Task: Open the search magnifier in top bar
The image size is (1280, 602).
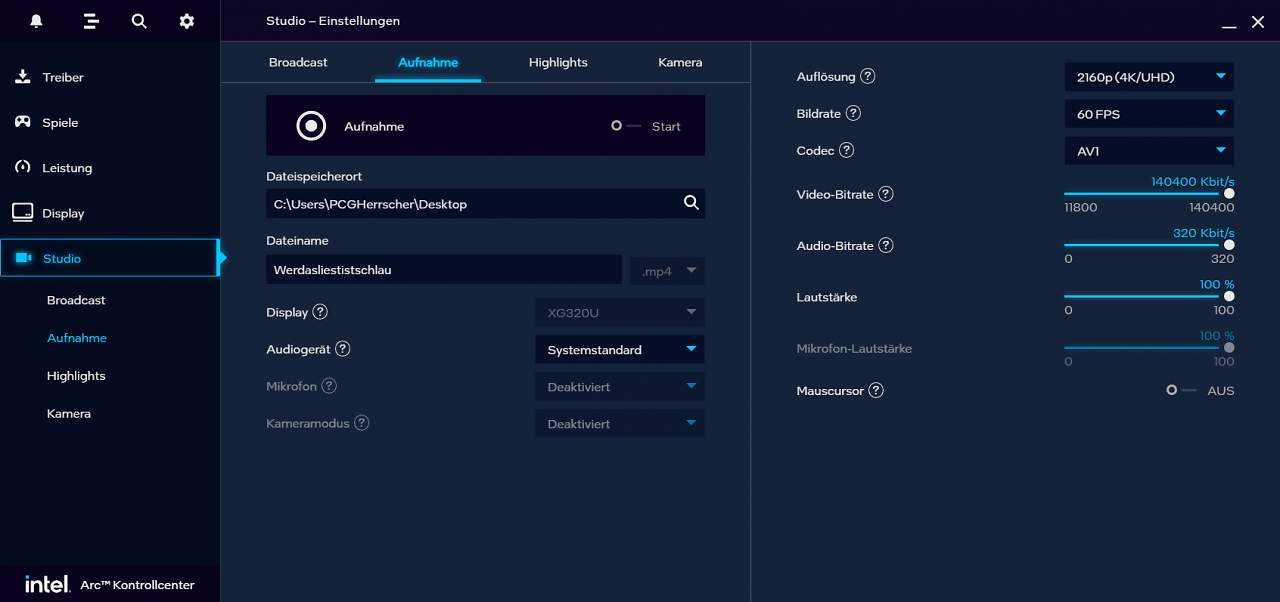Action: click(139, 21)
